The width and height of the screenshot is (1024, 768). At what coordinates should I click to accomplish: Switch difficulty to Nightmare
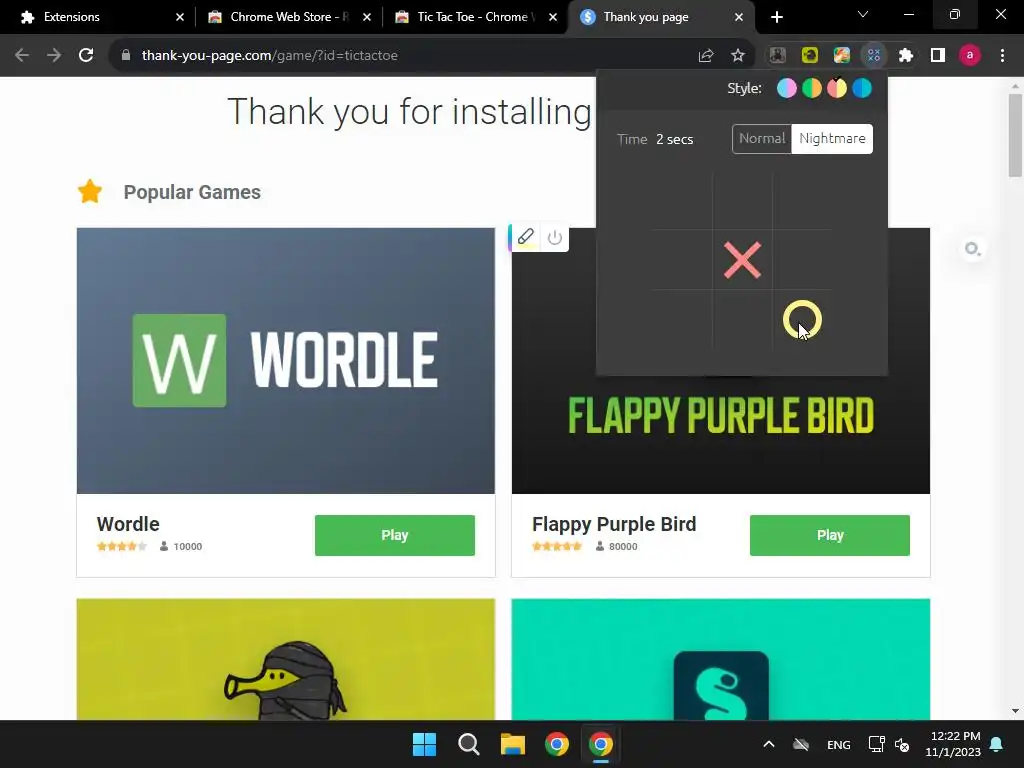(x=832, y=138)
